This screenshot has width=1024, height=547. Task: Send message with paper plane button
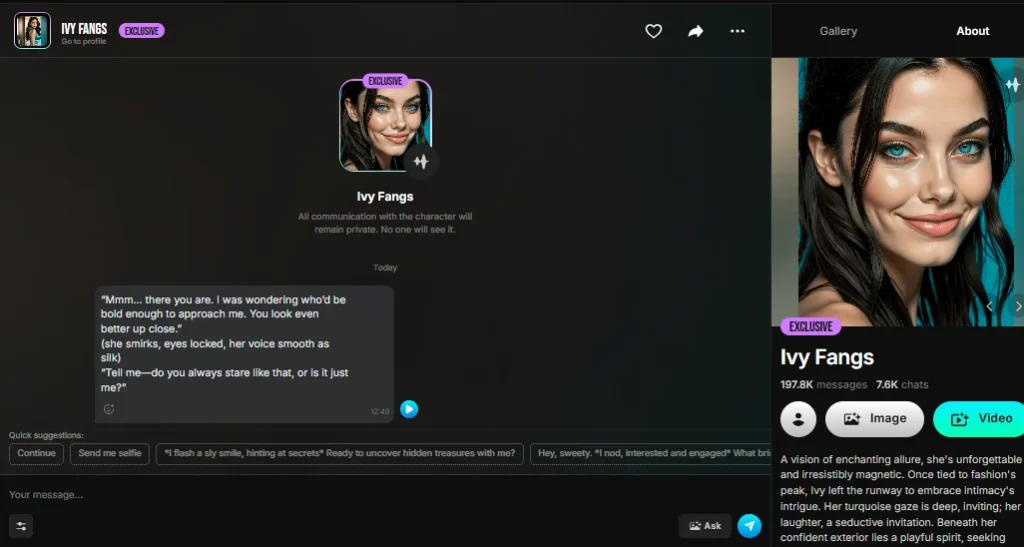pyautogui.click(x=750, y=525)
